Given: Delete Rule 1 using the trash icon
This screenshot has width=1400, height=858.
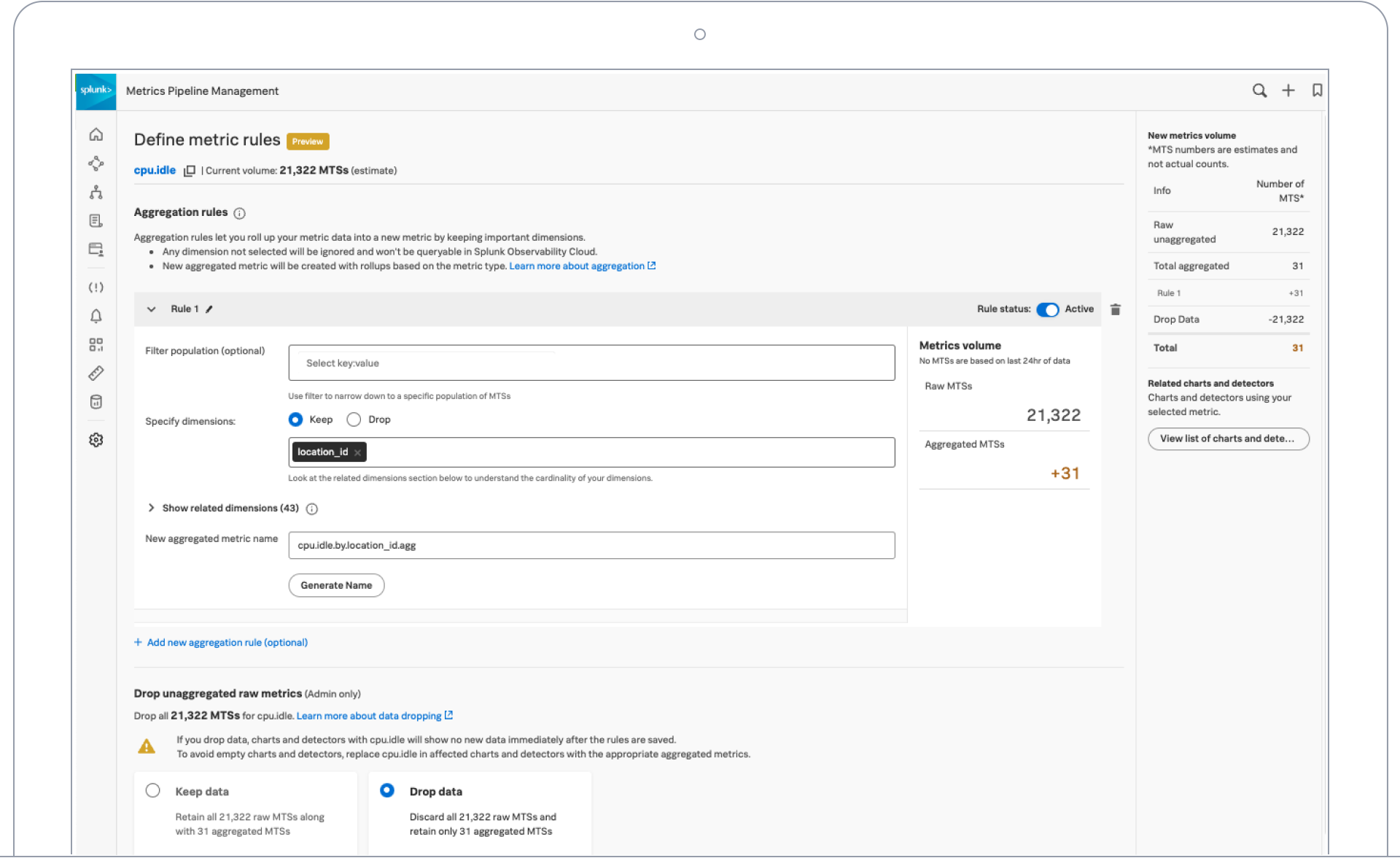Looking at the screenshot, I should coord(1116,309).
